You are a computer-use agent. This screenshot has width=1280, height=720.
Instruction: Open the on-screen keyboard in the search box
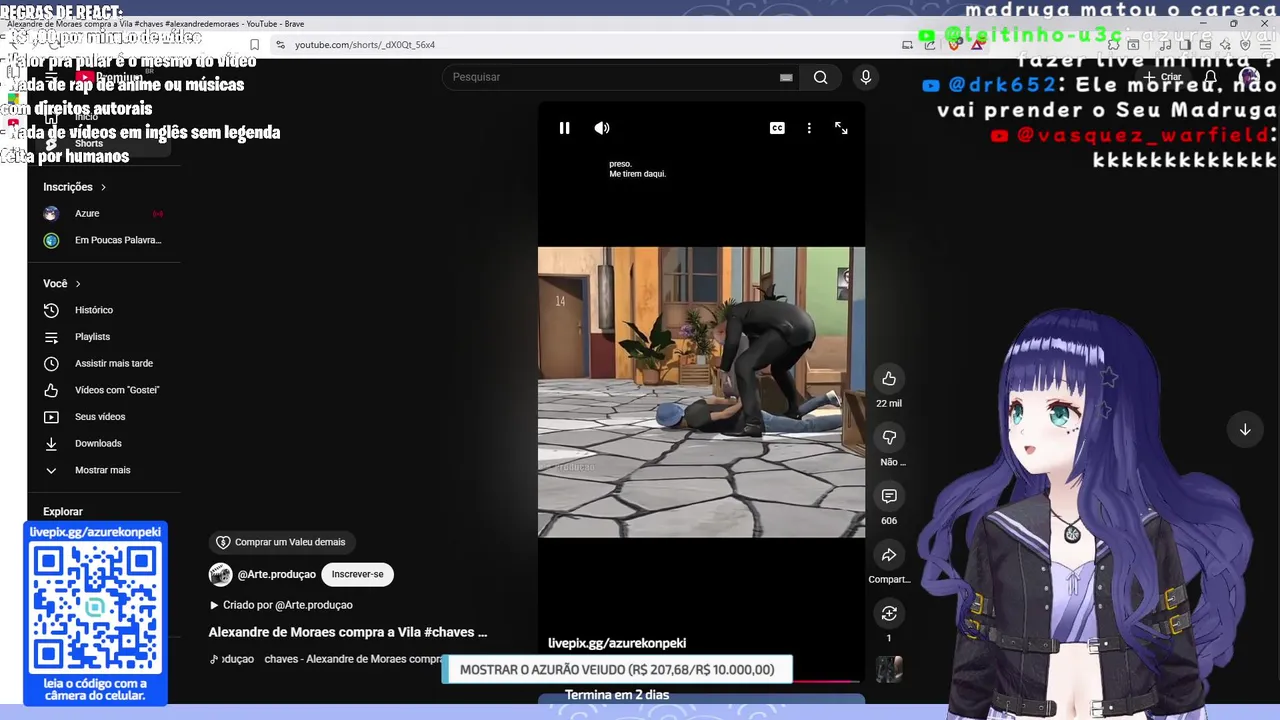786,77
